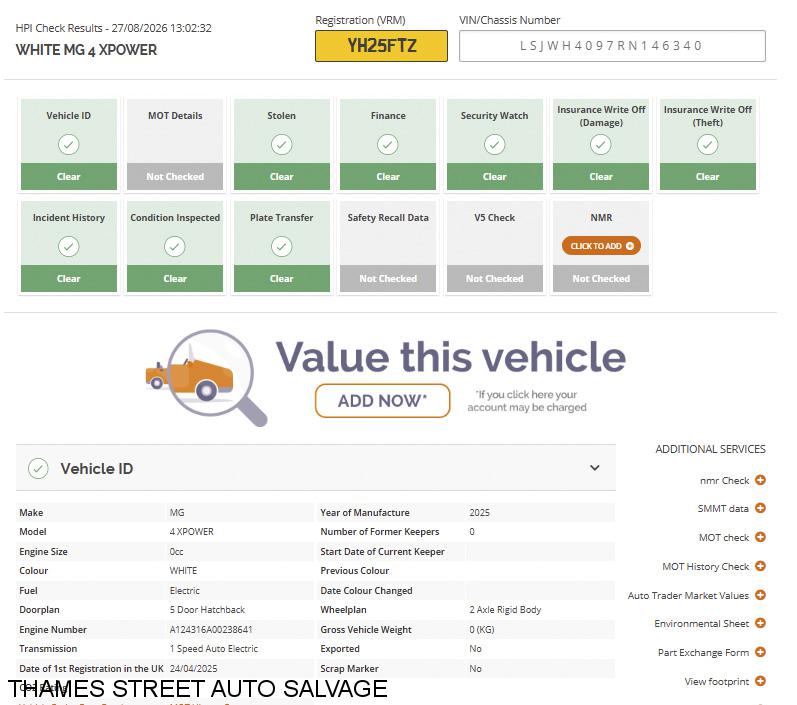This screenshot has width=797, height=705.
Task: Click the WHITE MG 4 XPOWER title
Action: (86, 50)
